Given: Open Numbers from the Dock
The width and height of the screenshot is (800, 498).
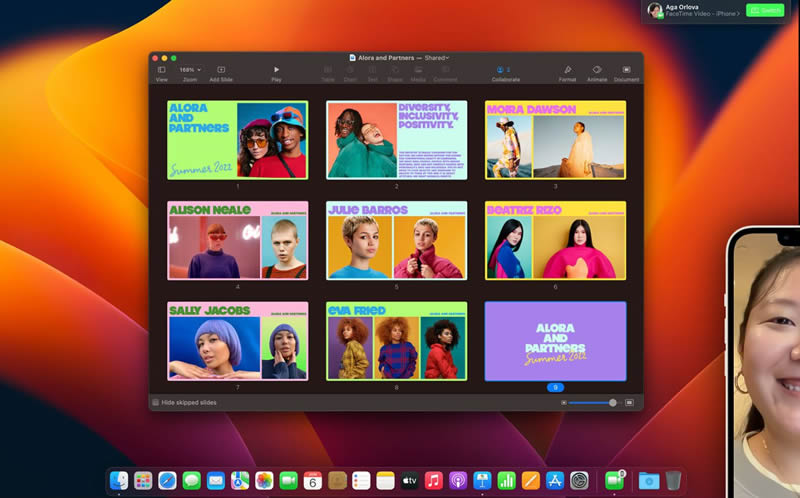Looking at the screenshot, I should pos(506,481).
